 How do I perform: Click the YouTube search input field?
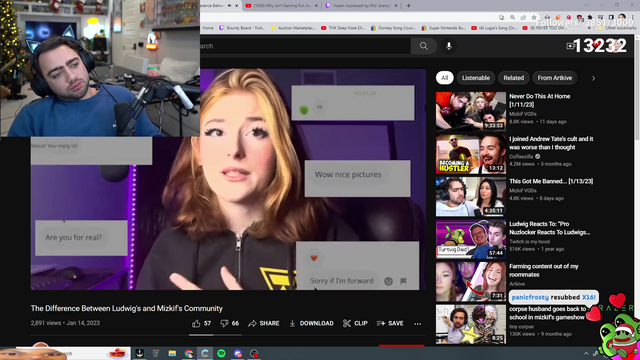(x=305, y=46)
